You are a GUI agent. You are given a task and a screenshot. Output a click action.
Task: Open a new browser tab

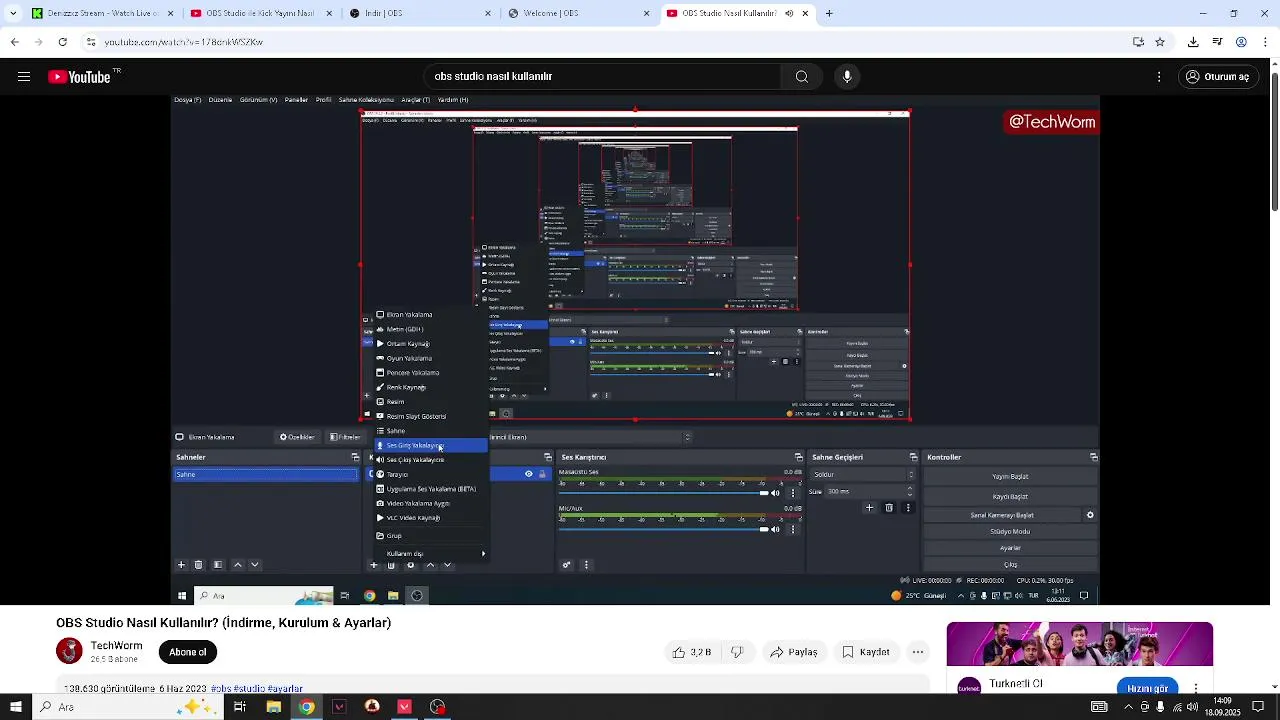click(x=829, y=14)
